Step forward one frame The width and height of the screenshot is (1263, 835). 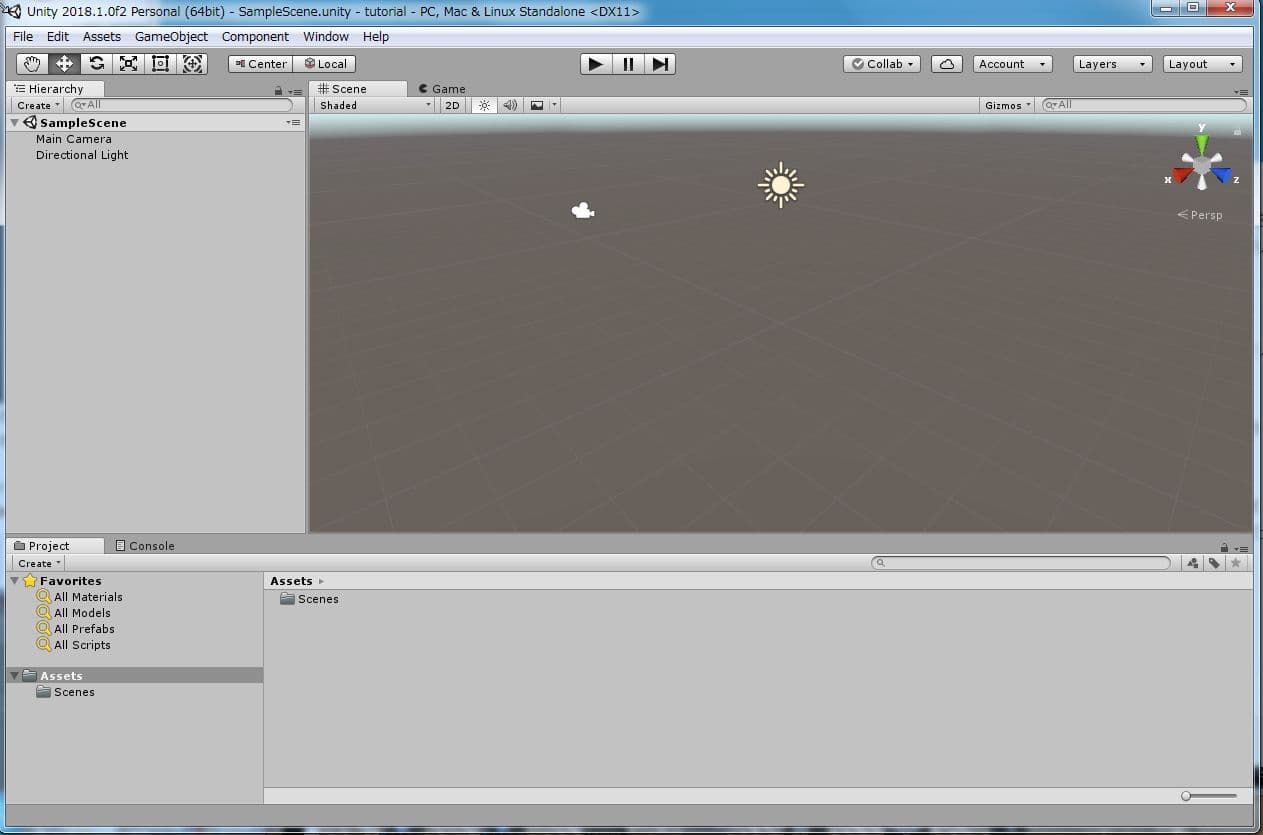[660, 64]
